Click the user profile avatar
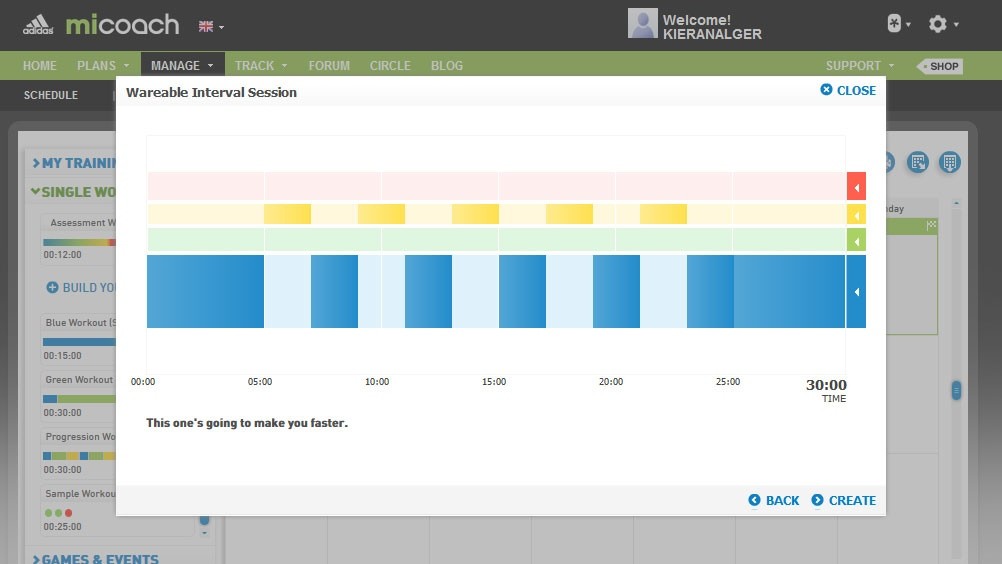Image resolution: width=1002 pixels, height=564 pixels. pyautogui.click(x=642, y=24)
